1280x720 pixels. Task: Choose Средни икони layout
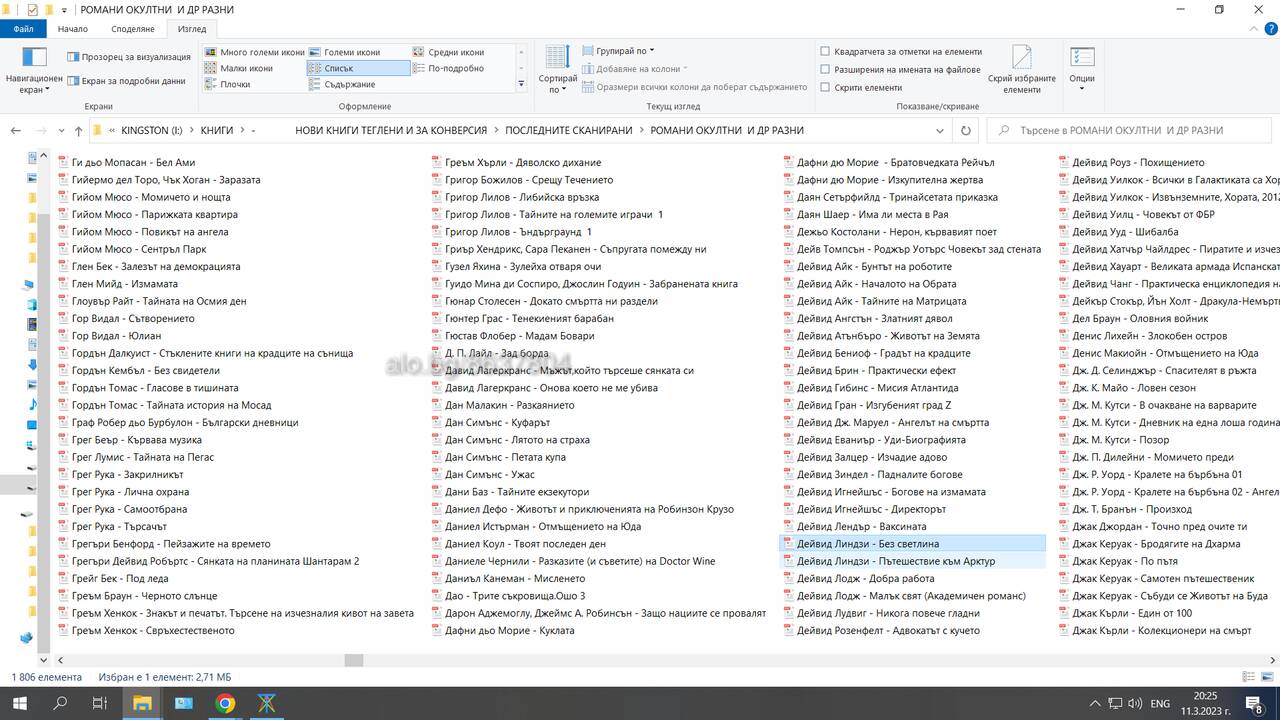pyautogui.click(x=448, y=52)
